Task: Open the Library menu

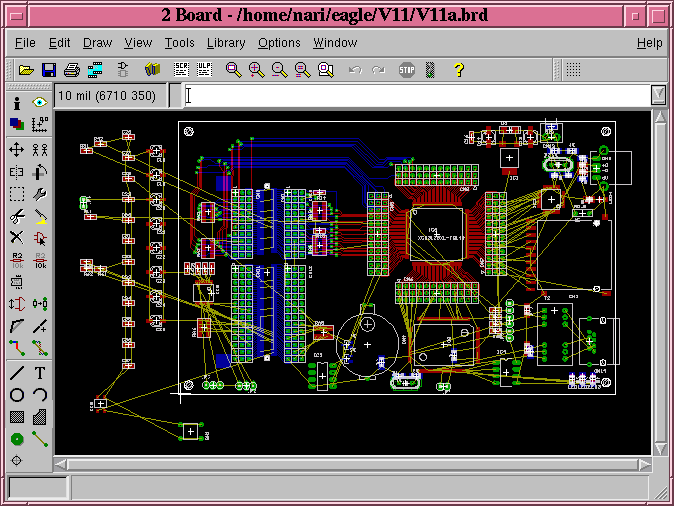Action: pyautogui.click(x=226, y=43)
